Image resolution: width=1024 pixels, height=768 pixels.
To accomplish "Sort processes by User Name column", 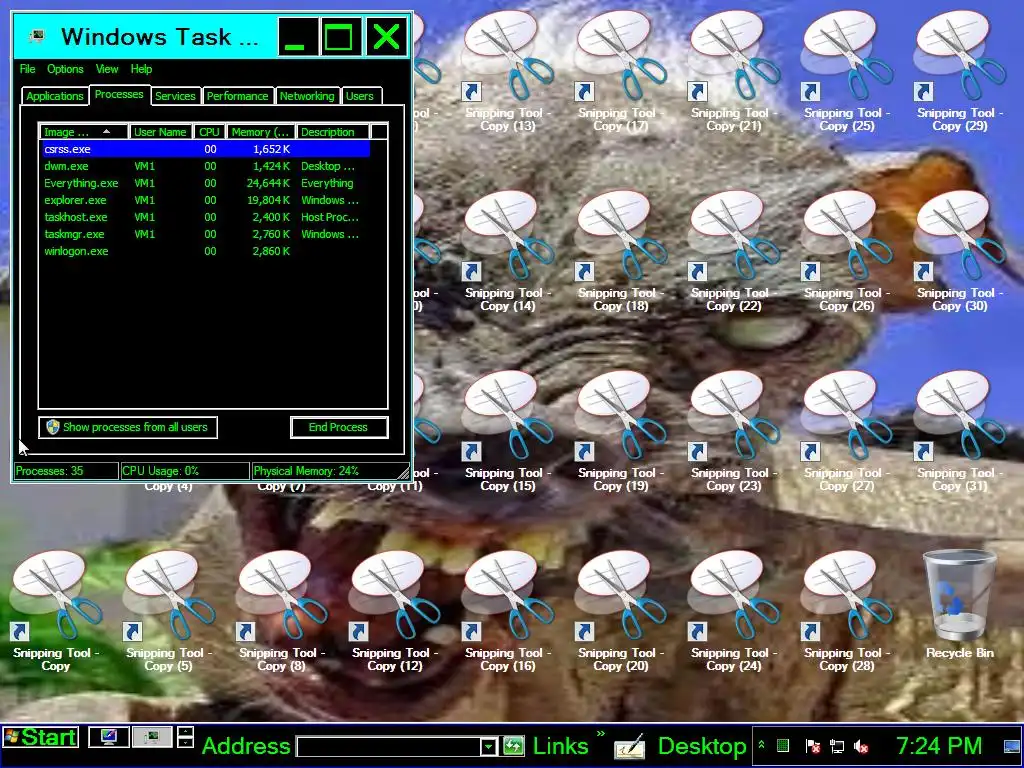I will (x=161, y=132).
